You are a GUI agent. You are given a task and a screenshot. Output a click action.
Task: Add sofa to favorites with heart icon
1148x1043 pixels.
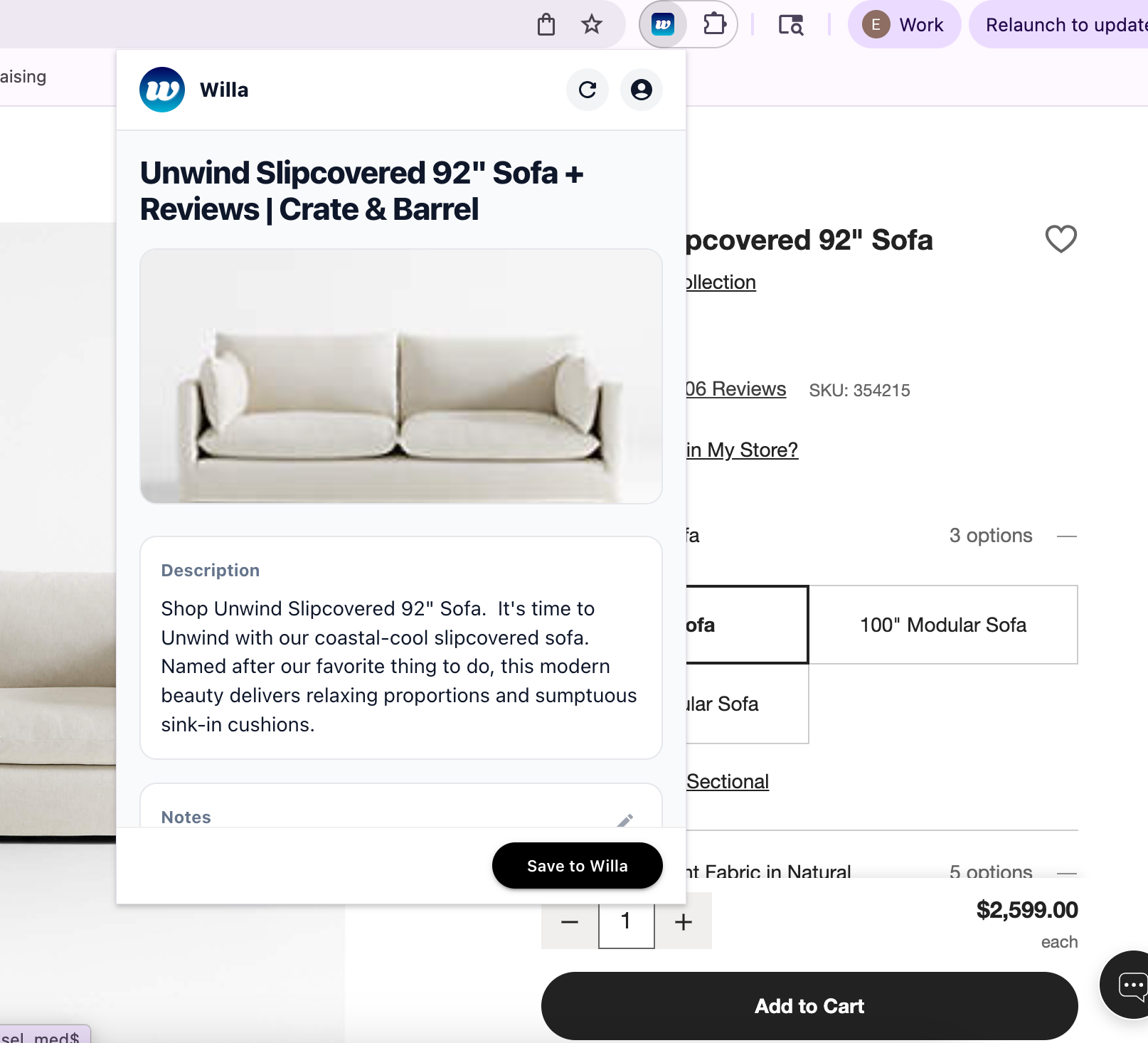[x=1061, y=239]
